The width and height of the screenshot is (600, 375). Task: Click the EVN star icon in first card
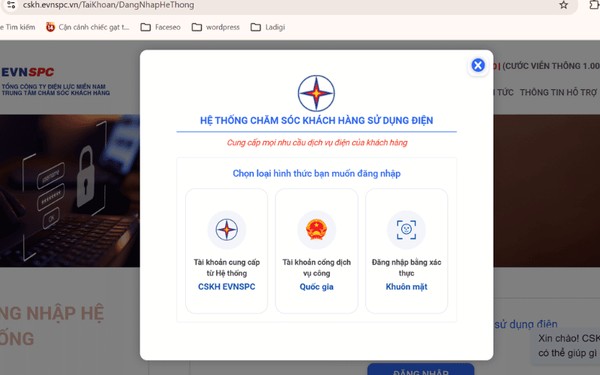click(227, 230)
